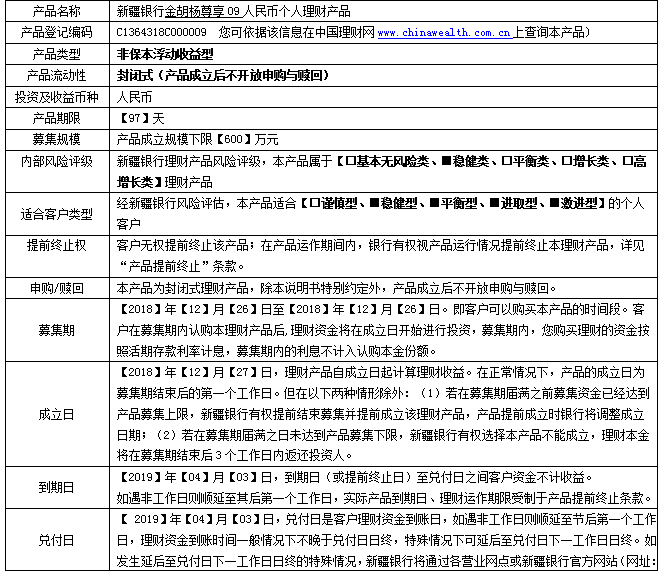Screen dimensions: 662x574
Task: Tick the 增长类 risk rating checkbox
Action: (566, 161)
